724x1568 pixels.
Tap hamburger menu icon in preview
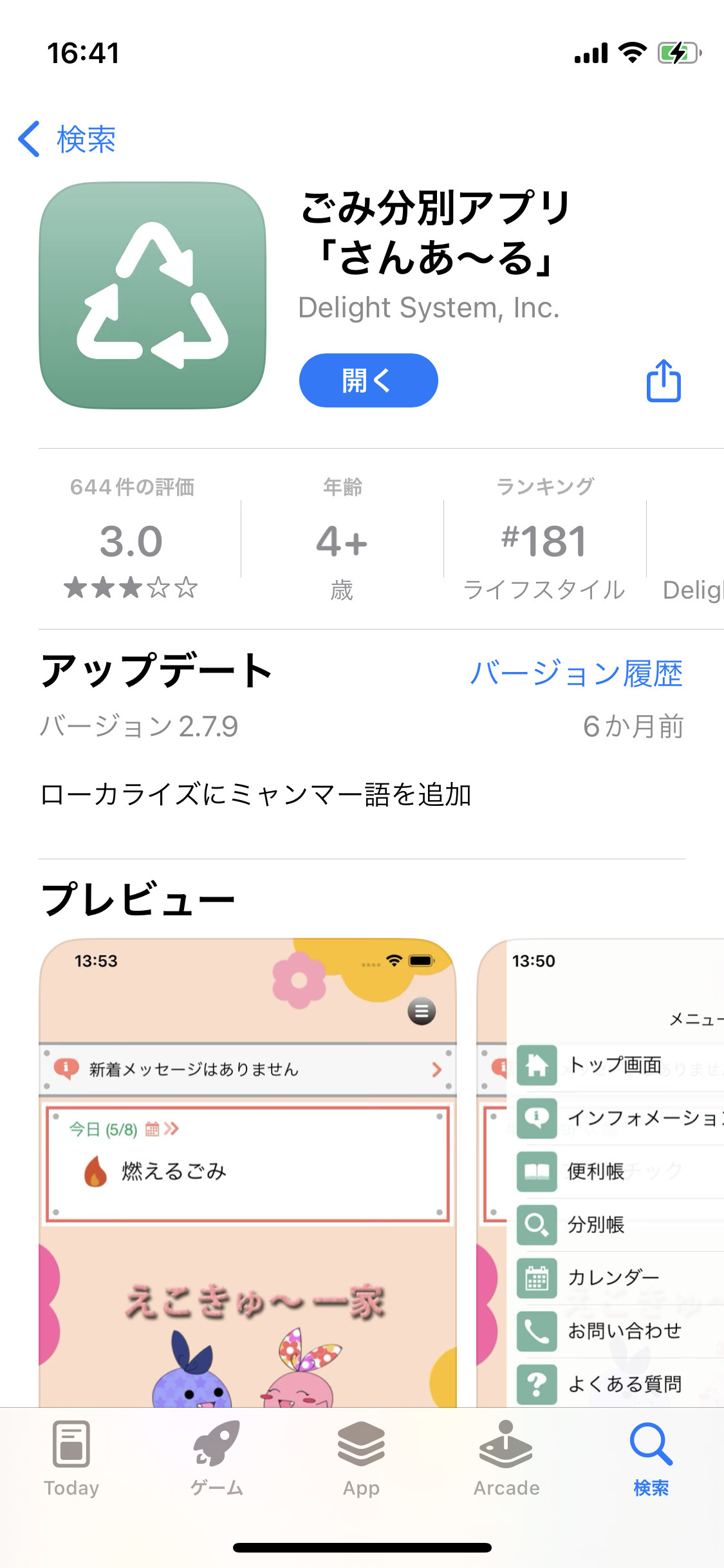click(422, 1011)
